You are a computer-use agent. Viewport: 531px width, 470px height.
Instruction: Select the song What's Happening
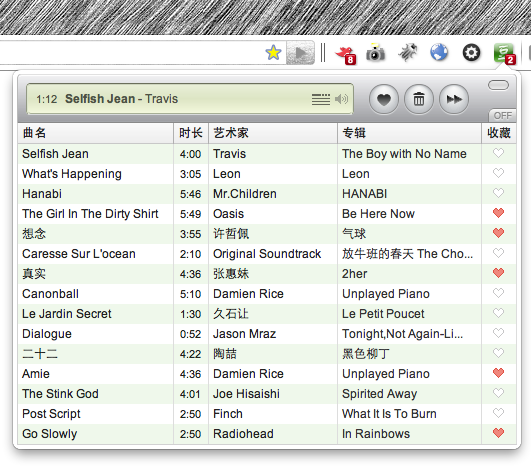click(267, 174)
